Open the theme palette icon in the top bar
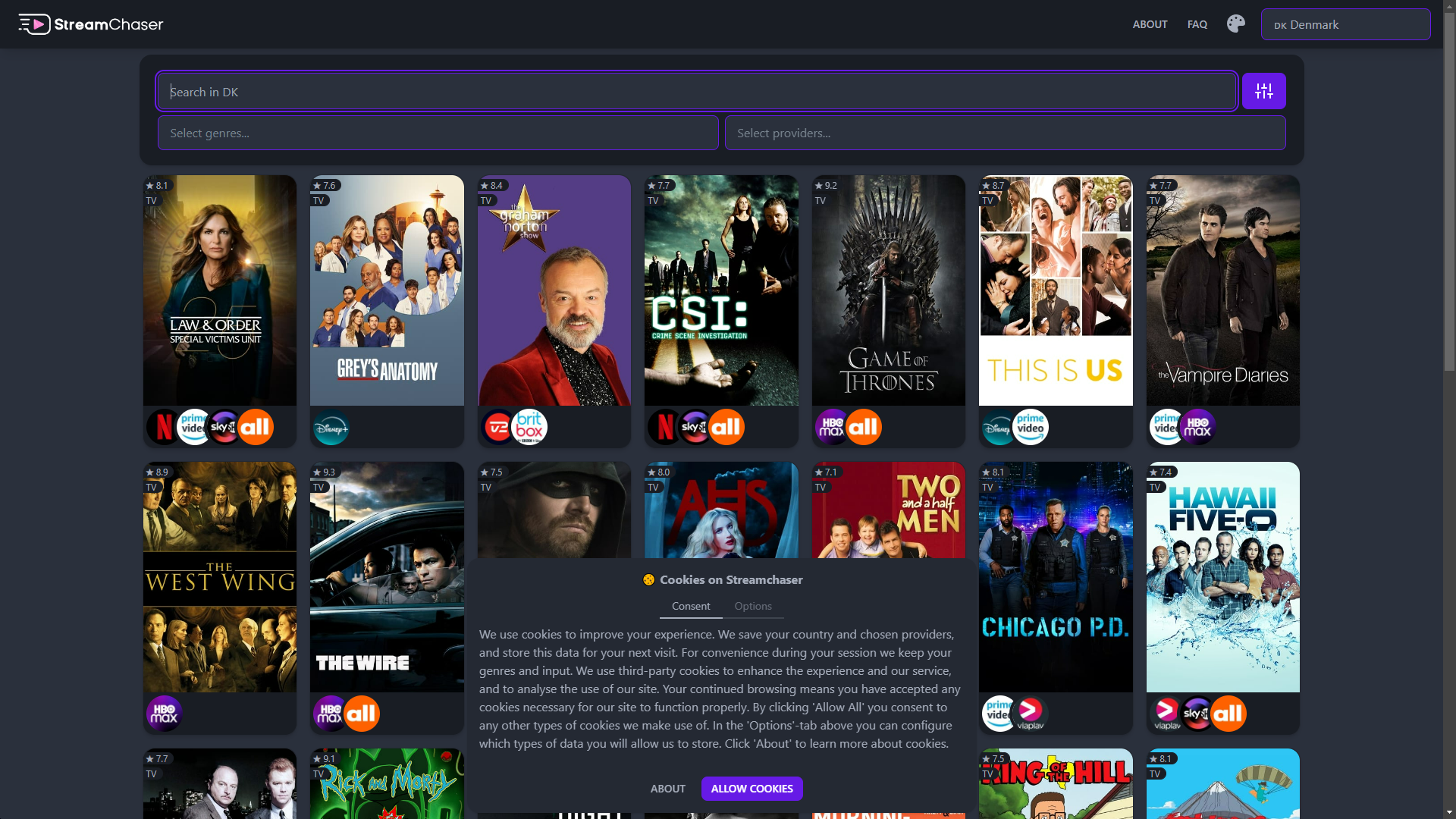1456x819 pixels. (x=1235, y=24)
